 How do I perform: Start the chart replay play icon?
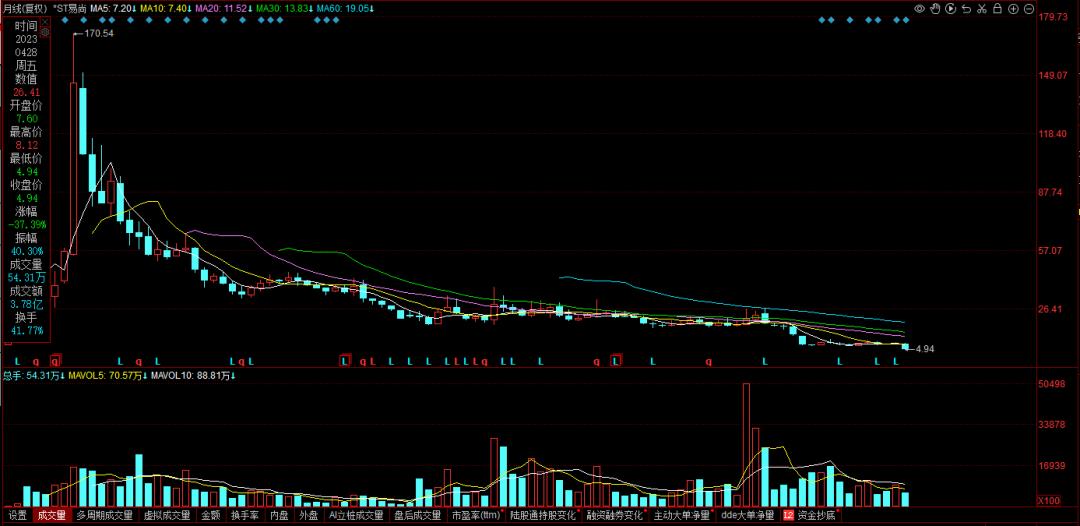951,9
